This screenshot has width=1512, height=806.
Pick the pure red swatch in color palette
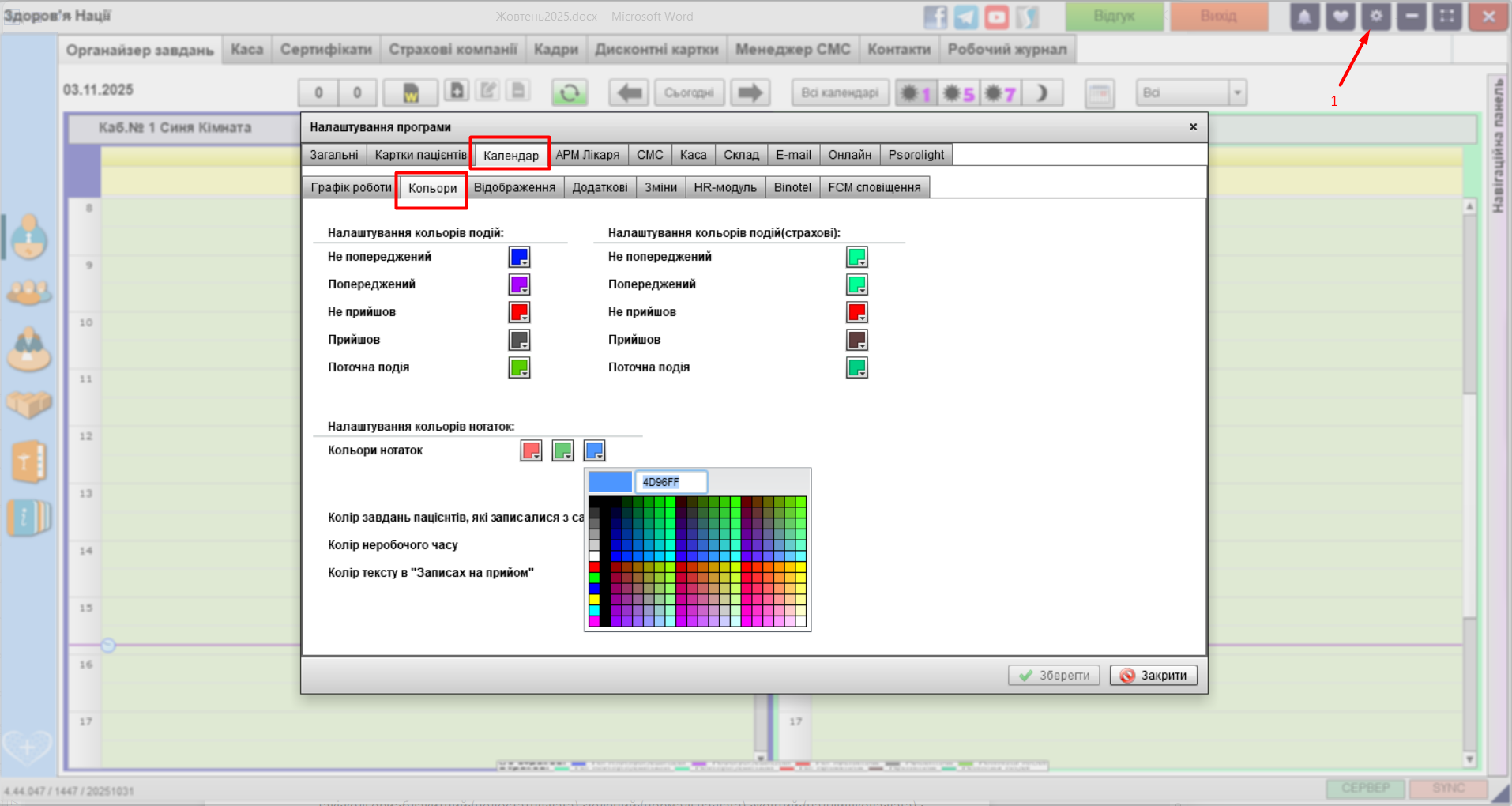coord(594,567)
